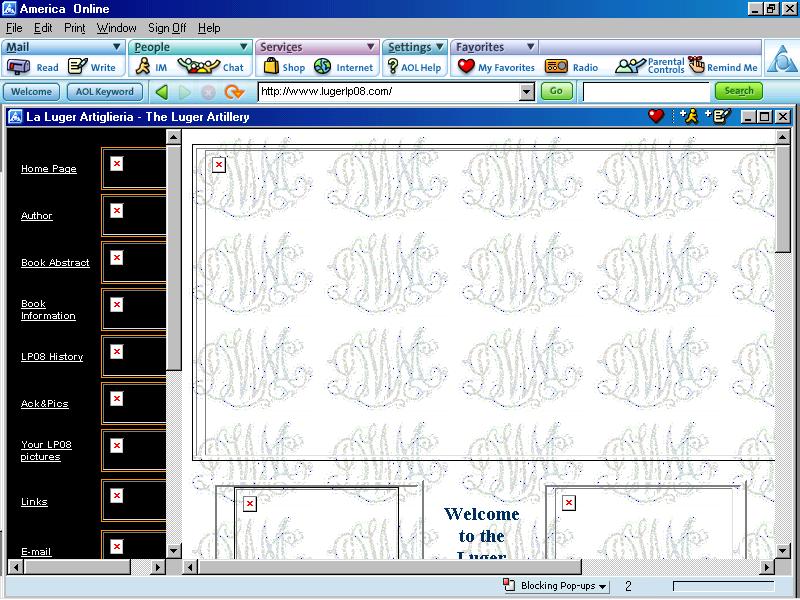
Task: Open AOL Help question mark
Action: pos(392,66)
